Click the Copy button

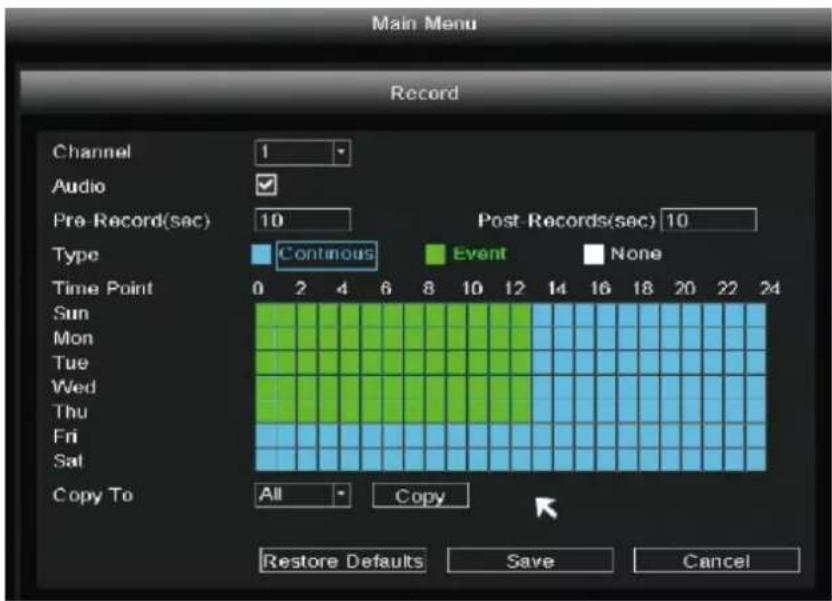[420, 495]
